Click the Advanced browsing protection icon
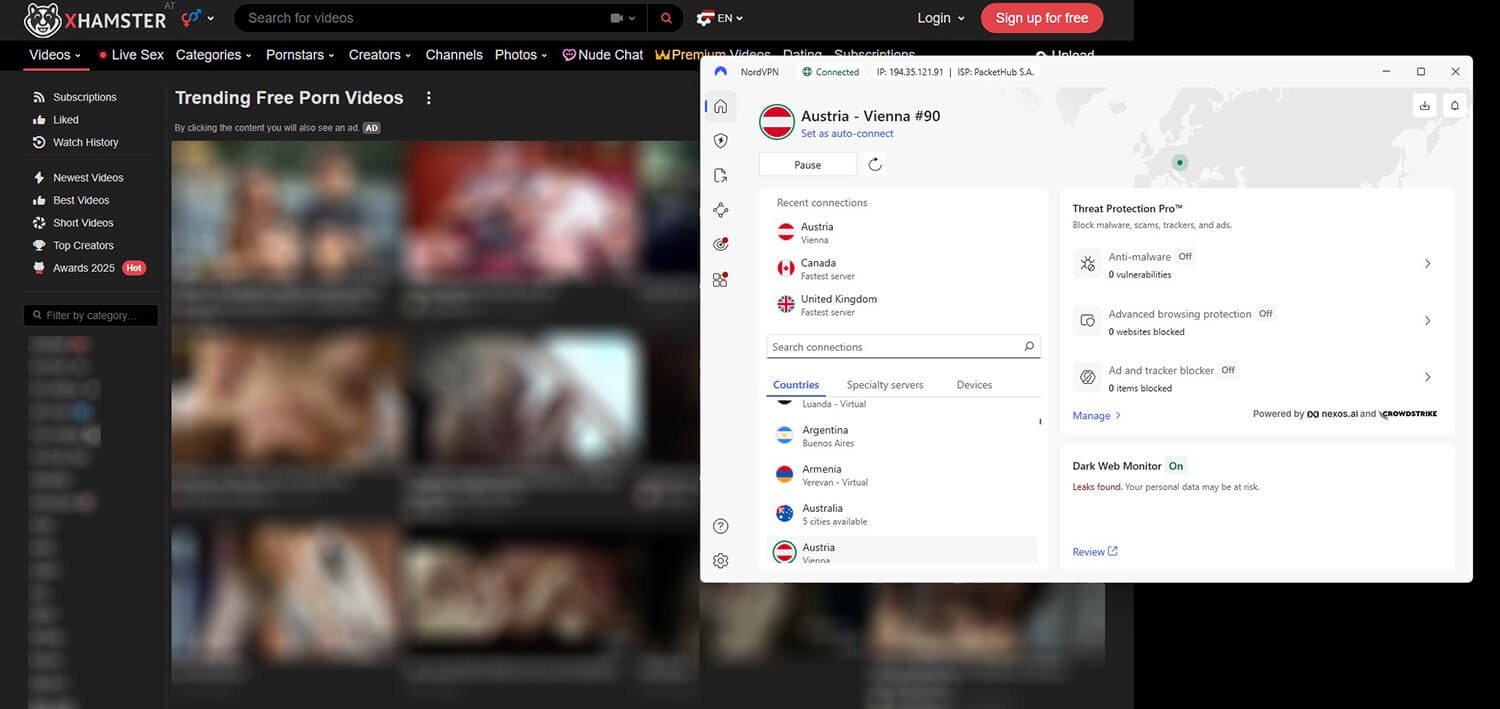Image resolution: width=1500 pixels, height=709 pixels. [1086, 321]
